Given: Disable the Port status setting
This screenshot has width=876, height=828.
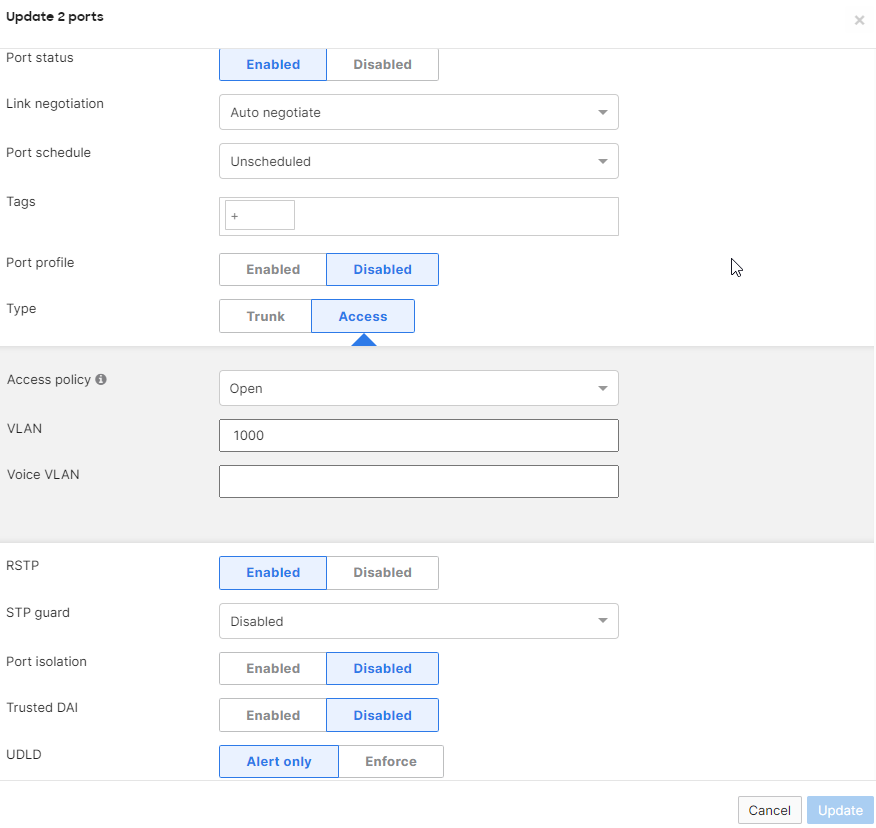Looking at the screenshot, I should coord(383,64).
